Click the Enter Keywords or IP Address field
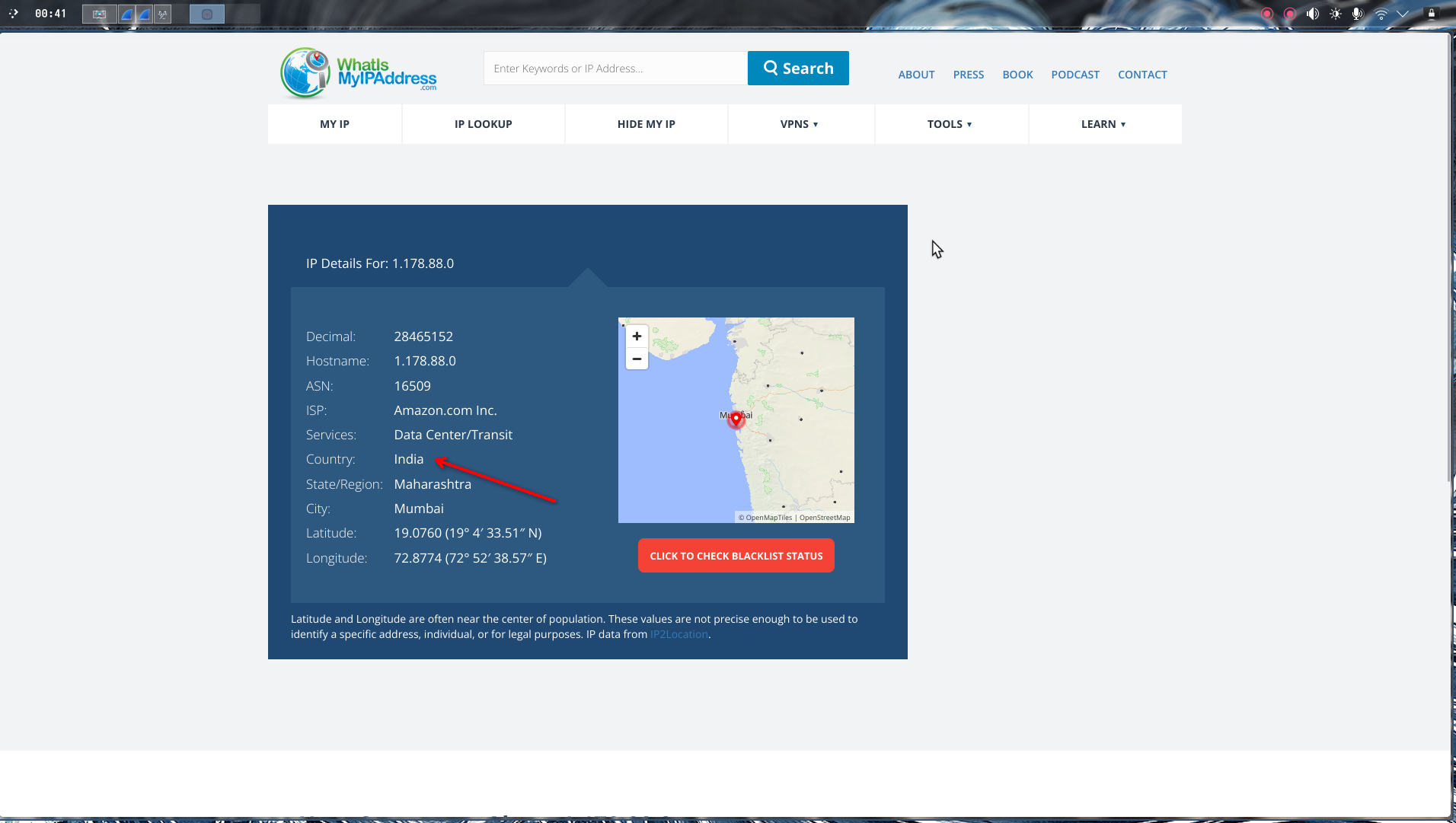The height and width of the screenshot is (823, 1456). (614, 68)
